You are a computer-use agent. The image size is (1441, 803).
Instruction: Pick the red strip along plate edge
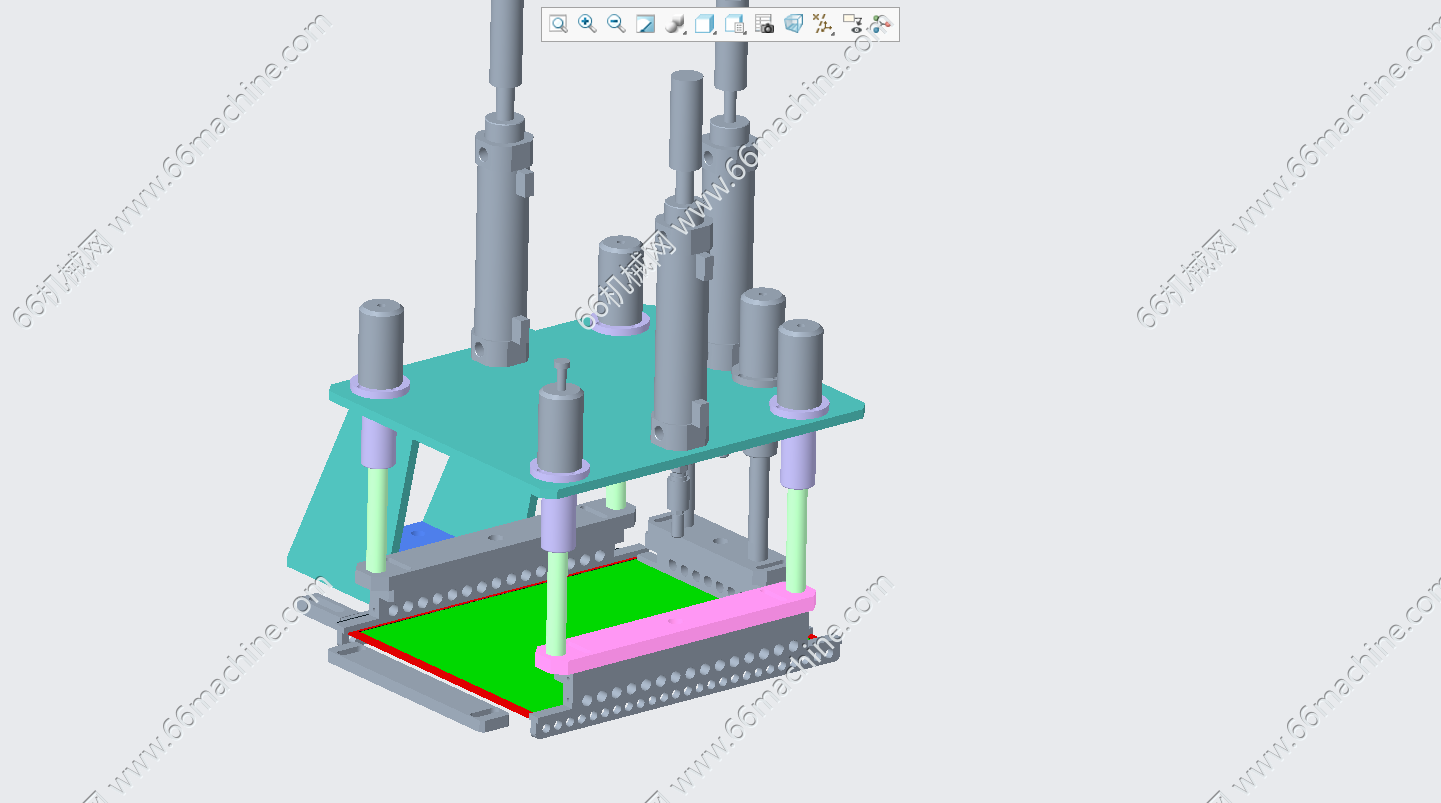coord(440,673)
